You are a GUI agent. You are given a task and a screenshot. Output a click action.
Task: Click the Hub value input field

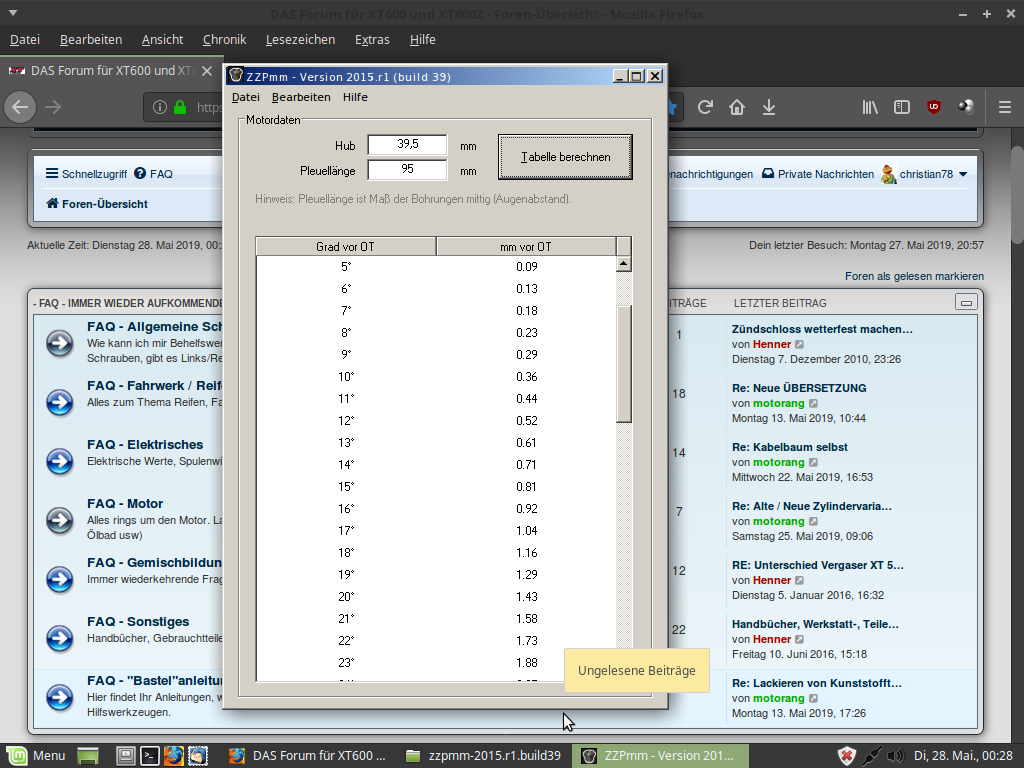[x=407, y=145]
